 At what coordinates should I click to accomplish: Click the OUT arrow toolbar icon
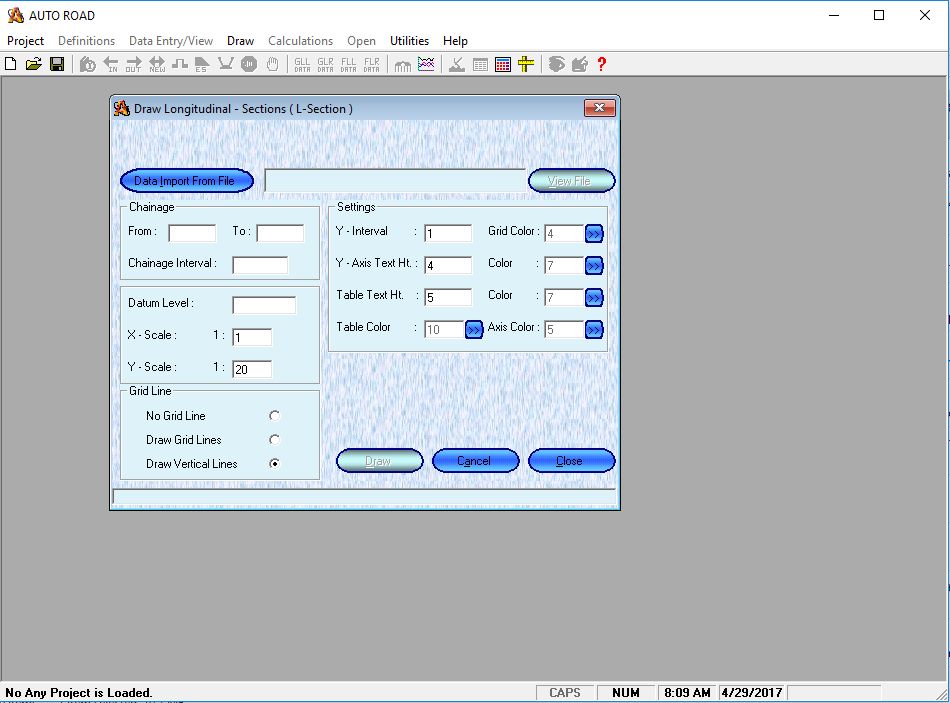coord(133,64)
